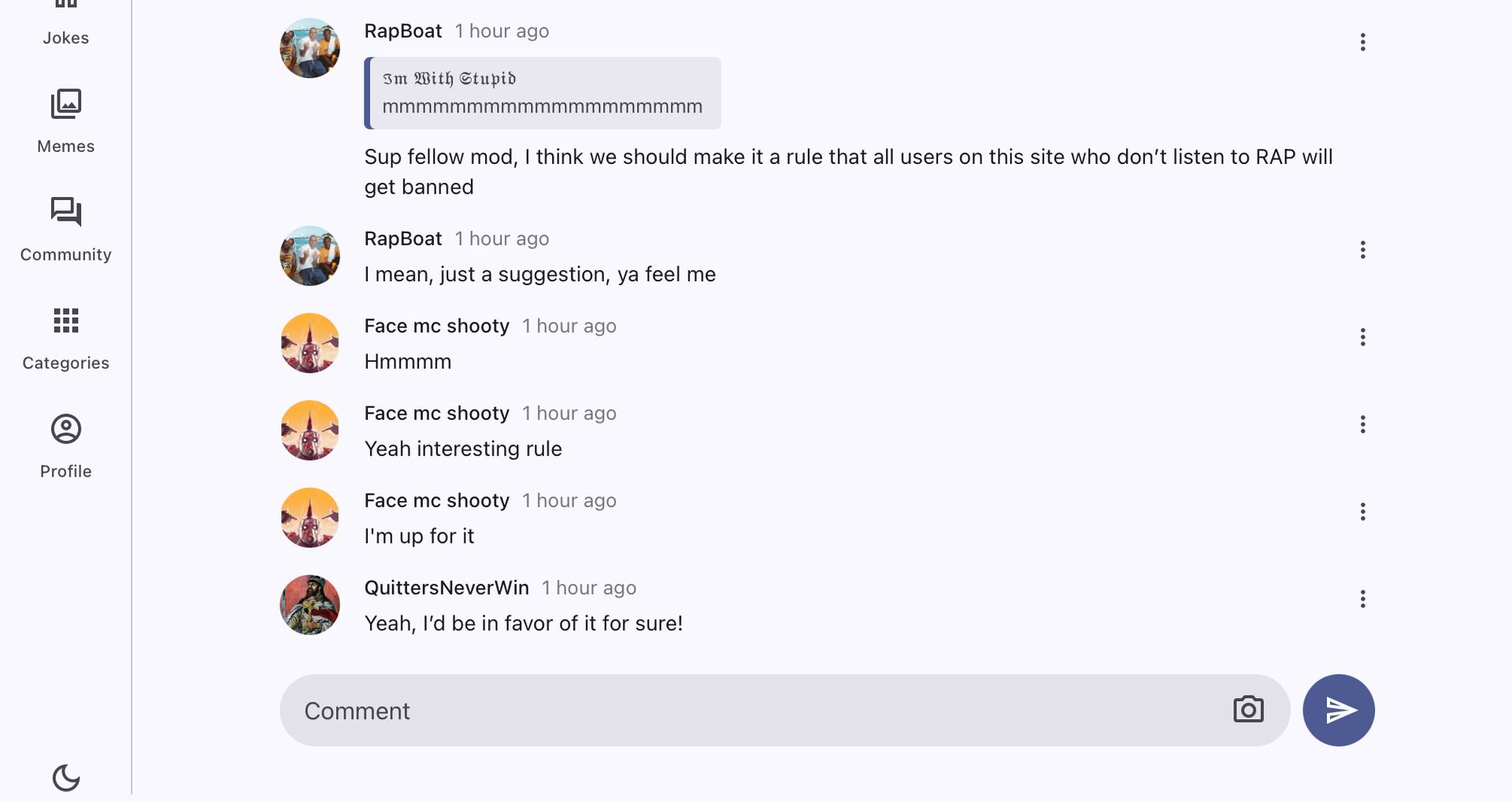Open the Profile page icon
The width and height of the screenshot is (1512, 802).
pos(66,429)
